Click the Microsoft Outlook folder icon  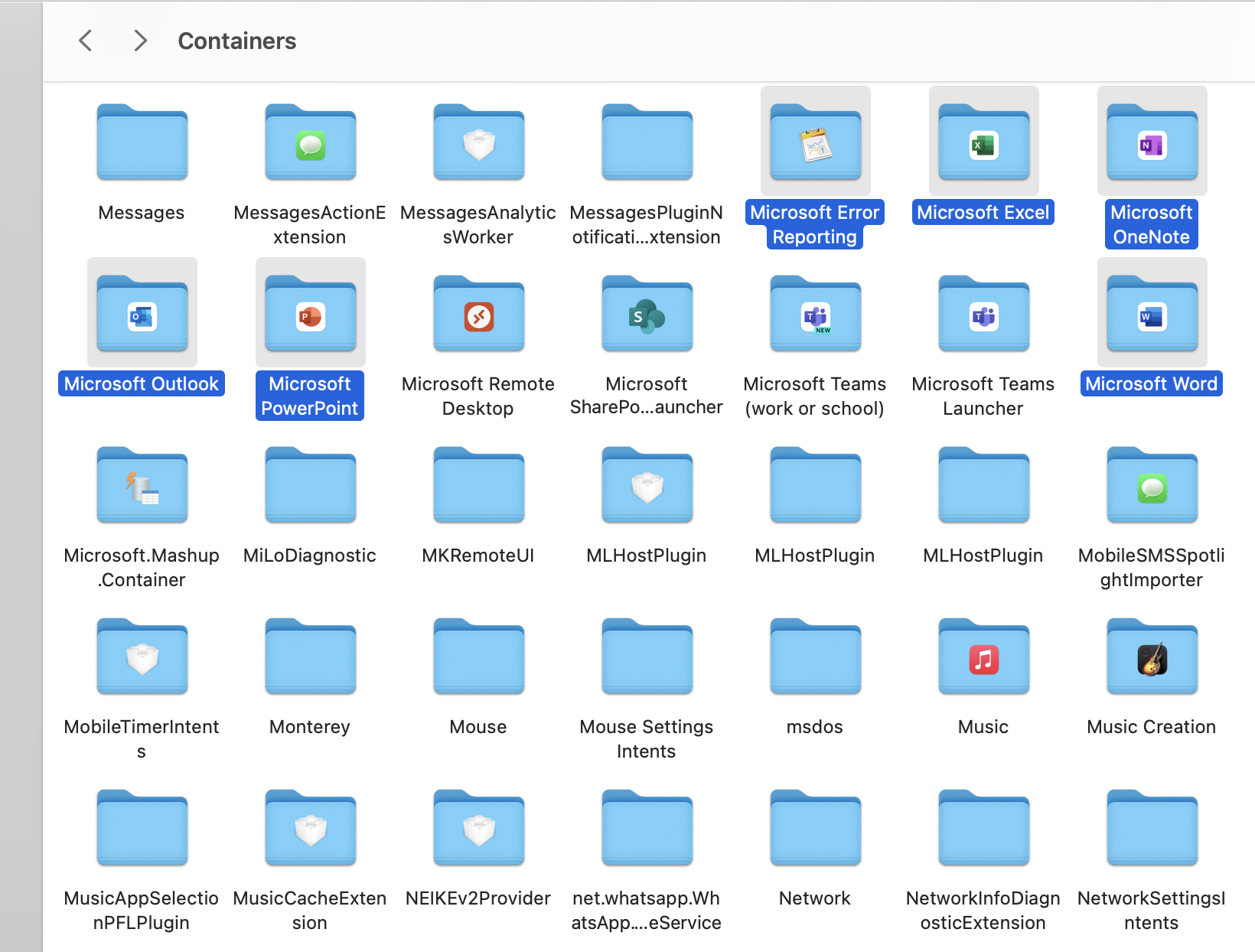(x=142, y=313)
